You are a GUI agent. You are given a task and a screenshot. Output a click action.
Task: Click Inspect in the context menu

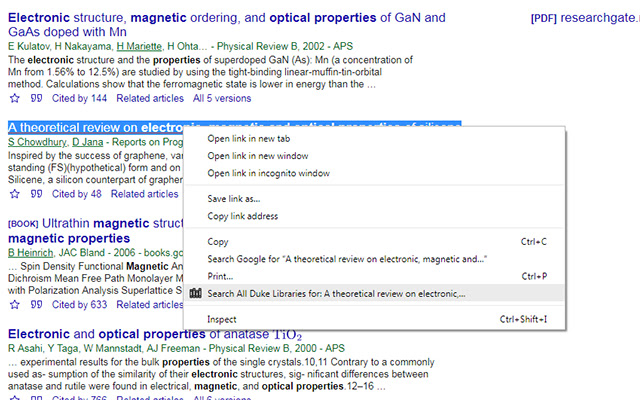(222, 319)
